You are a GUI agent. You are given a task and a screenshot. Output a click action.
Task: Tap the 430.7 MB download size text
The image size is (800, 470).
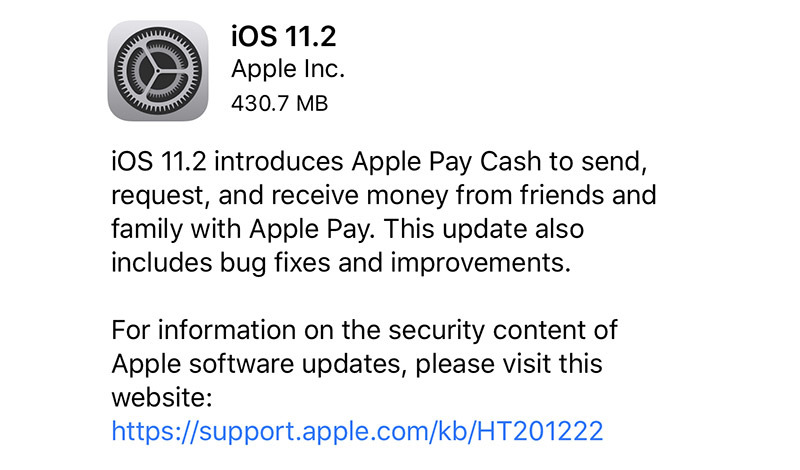[279, 104]
